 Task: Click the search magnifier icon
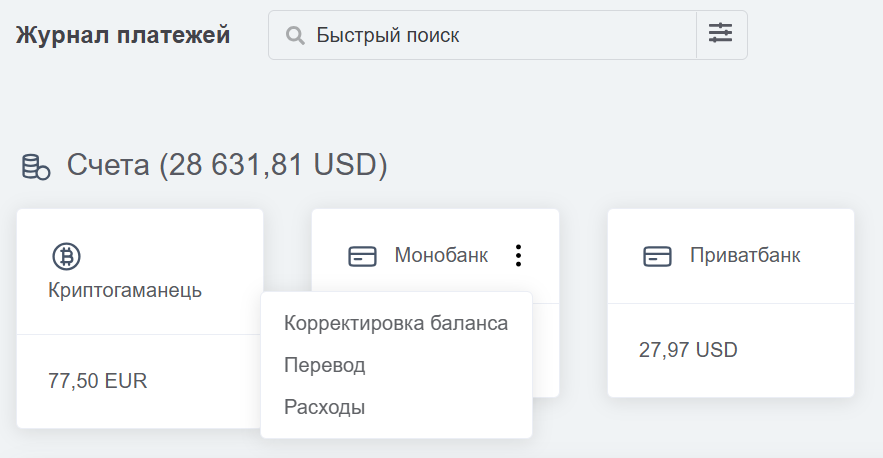[x=295, y=36]
